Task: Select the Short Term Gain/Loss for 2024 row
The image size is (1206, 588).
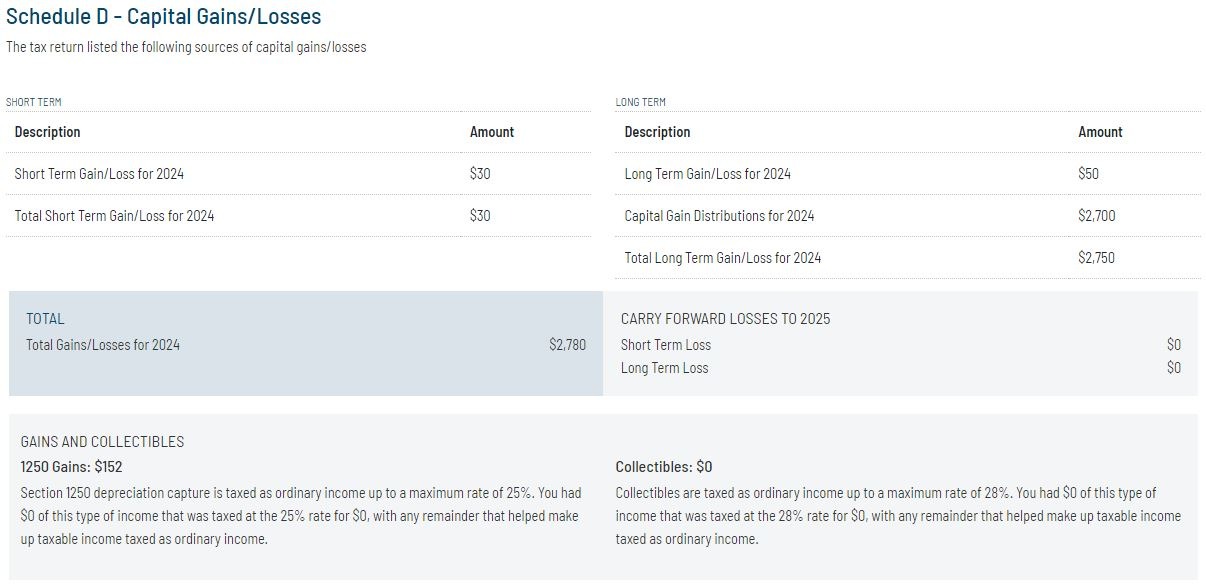Action: [99, 174]
